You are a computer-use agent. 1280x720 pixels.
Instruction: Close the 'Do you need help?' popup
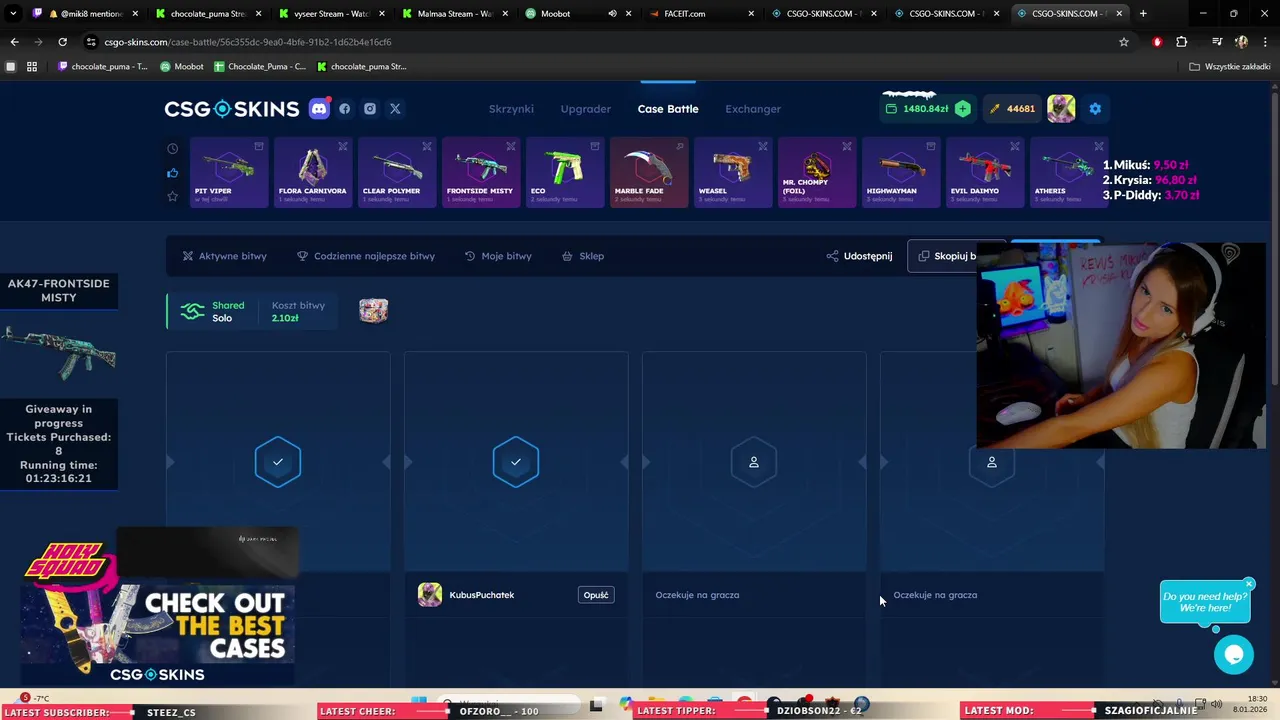point(1249,584)
